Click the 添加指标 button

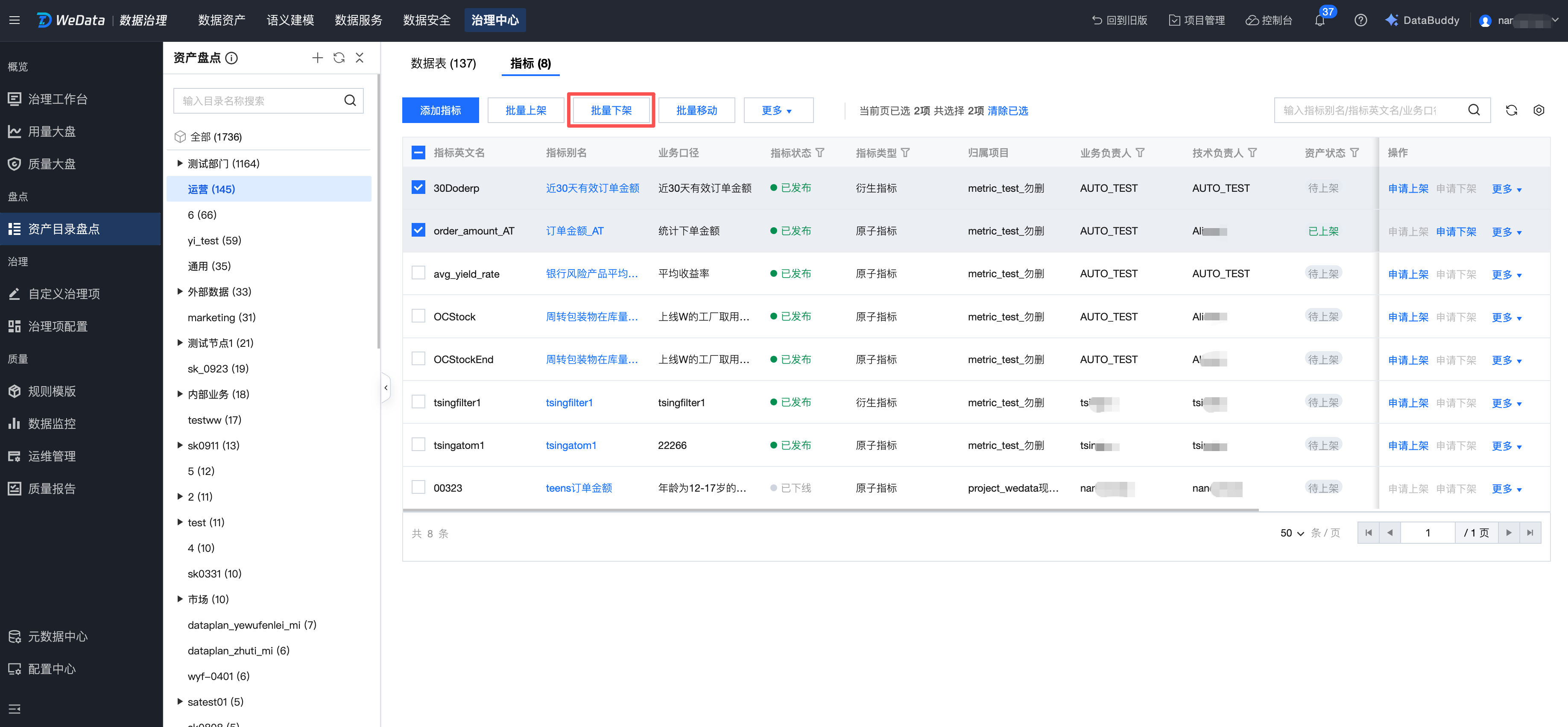pyautogui.click(x=440, y=110)
